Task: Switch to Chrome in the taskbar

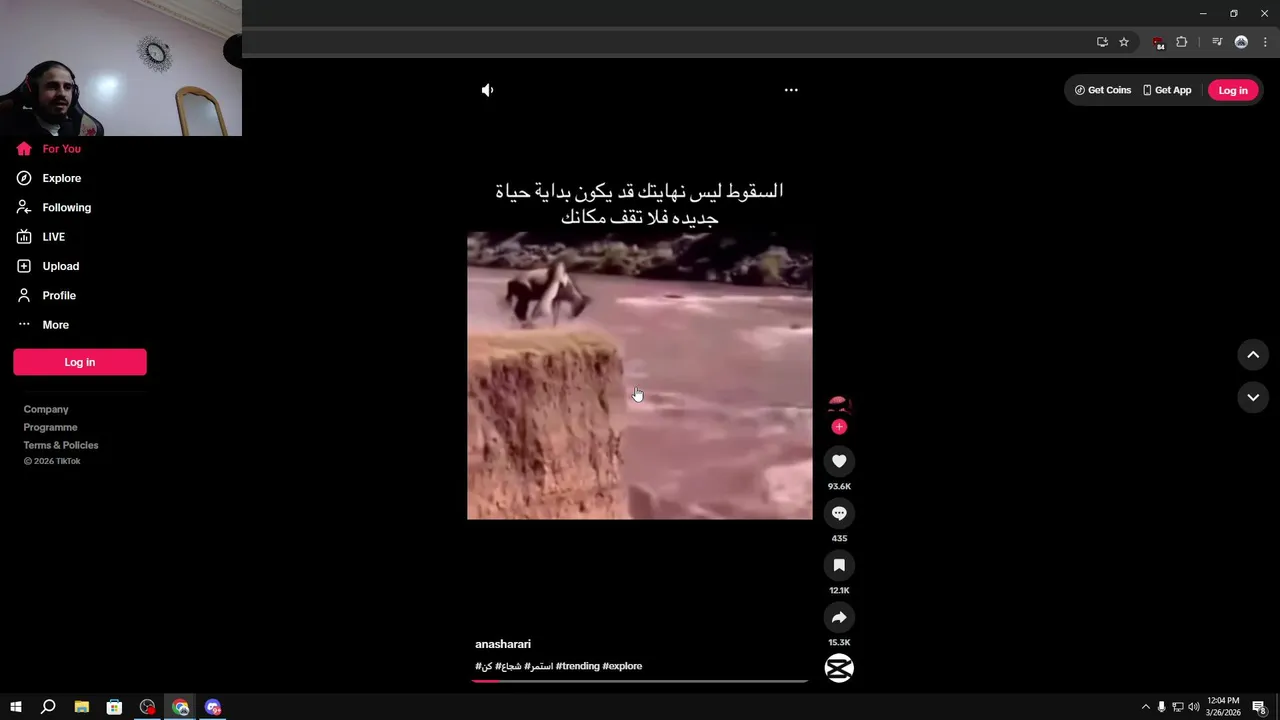Action: pyautogui.click(x=180, y=707)
